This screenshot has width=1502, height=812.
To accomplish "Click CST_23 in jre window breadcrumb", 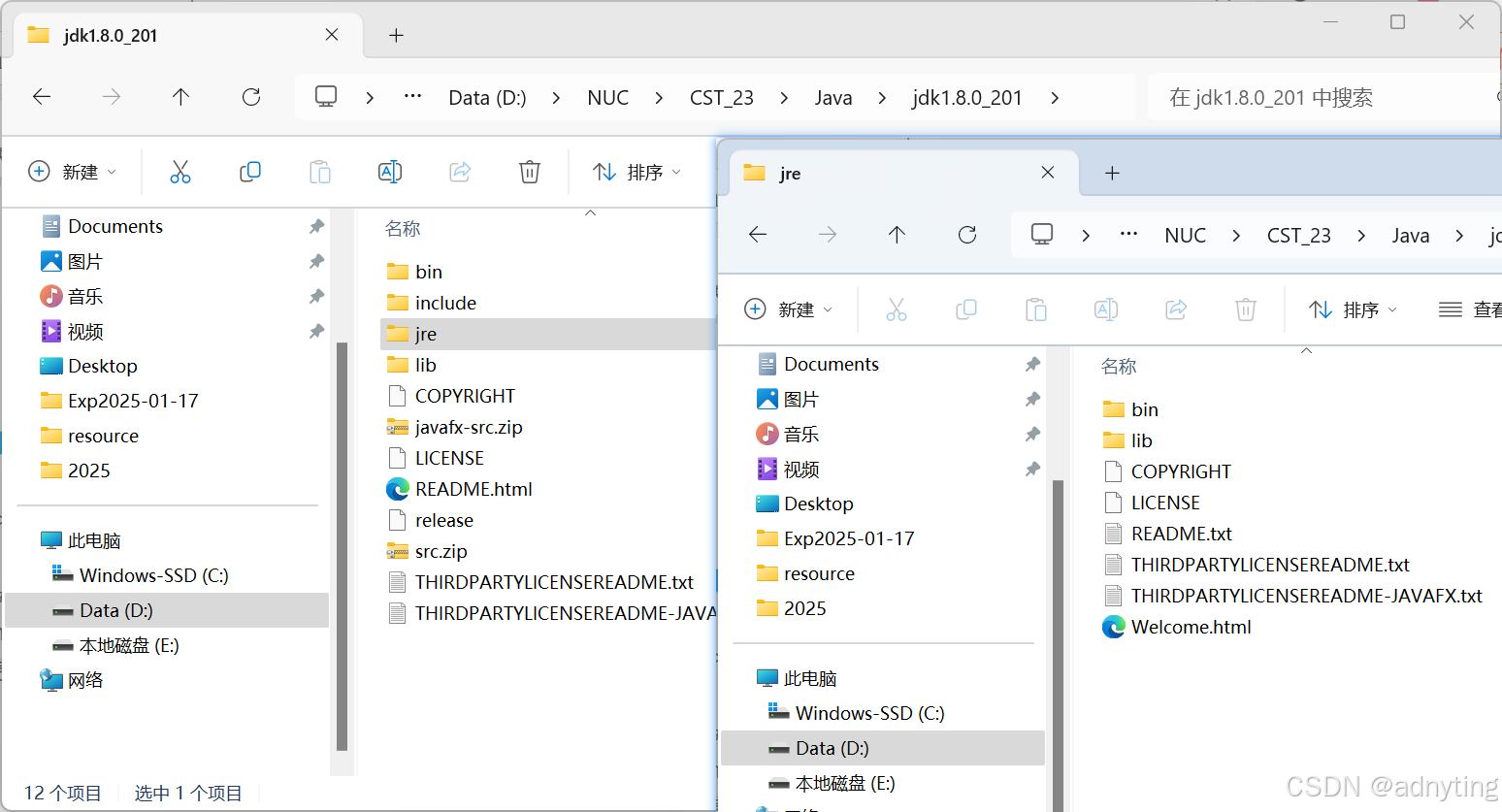I will (1299, 235).
